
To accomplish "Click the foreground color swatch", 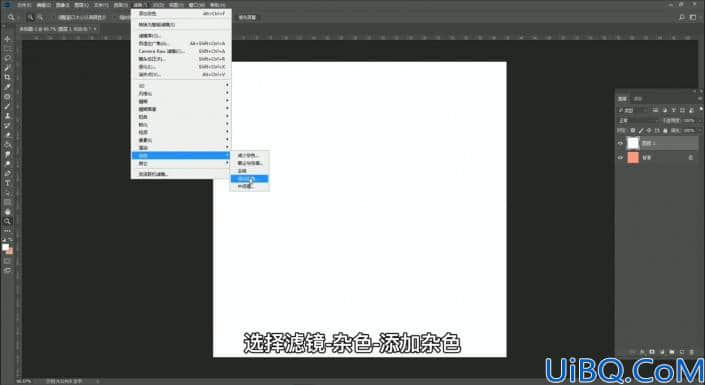I will coord(5,247).
